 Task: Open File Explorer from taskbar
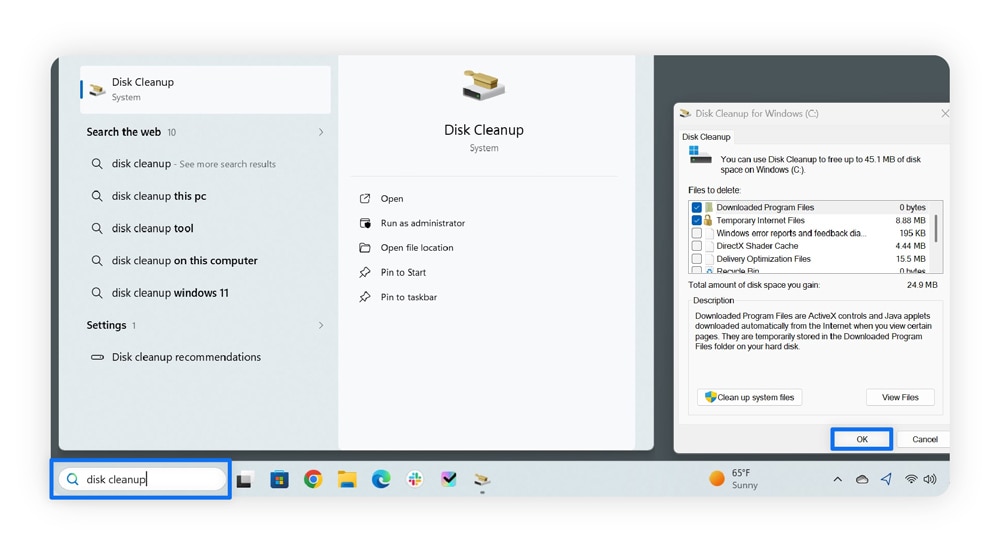pos(347,480)
